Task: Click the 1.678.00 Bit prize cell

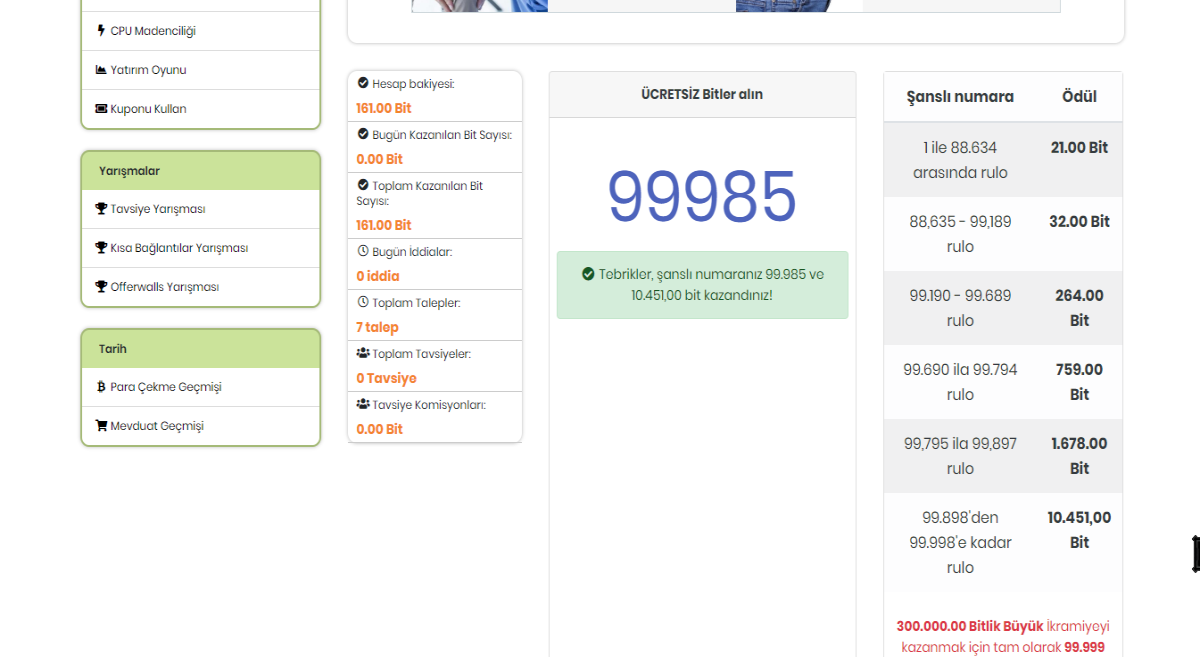Action: tap(1079, 456)
